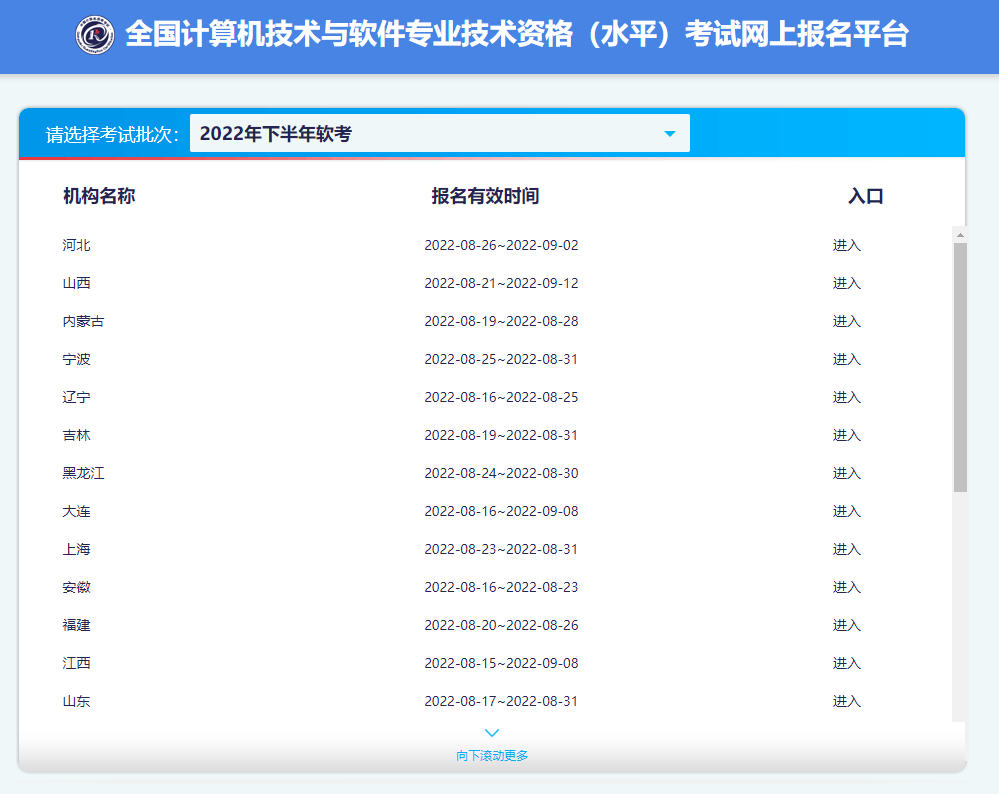Screen dimensions: 999x794
Task: Click 进入 in the 吉林 row
Action: point(846,436)
